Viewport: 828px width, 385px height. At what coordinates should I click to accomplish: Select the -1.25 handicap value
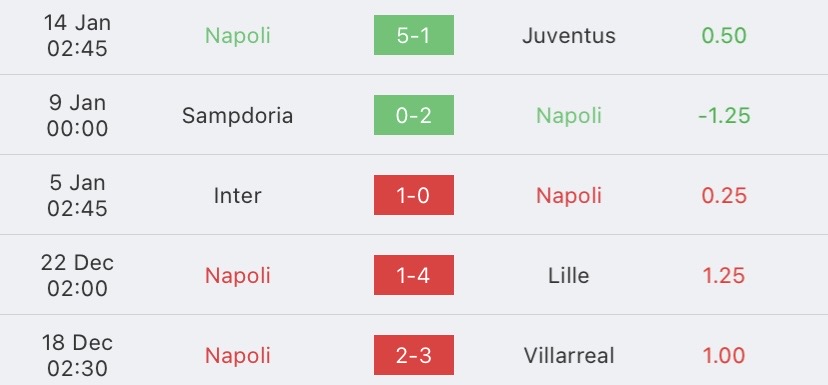pyautogui.click(x=724, y=116)
